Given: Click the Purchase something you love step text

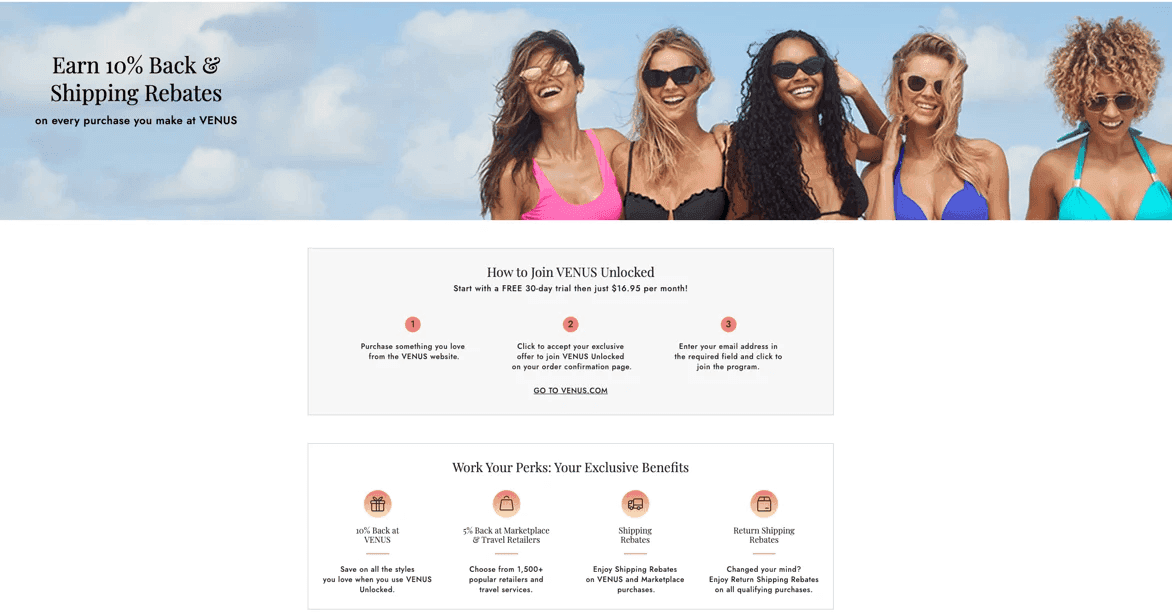Looking at the screenshot, I should tap(413, 351).
